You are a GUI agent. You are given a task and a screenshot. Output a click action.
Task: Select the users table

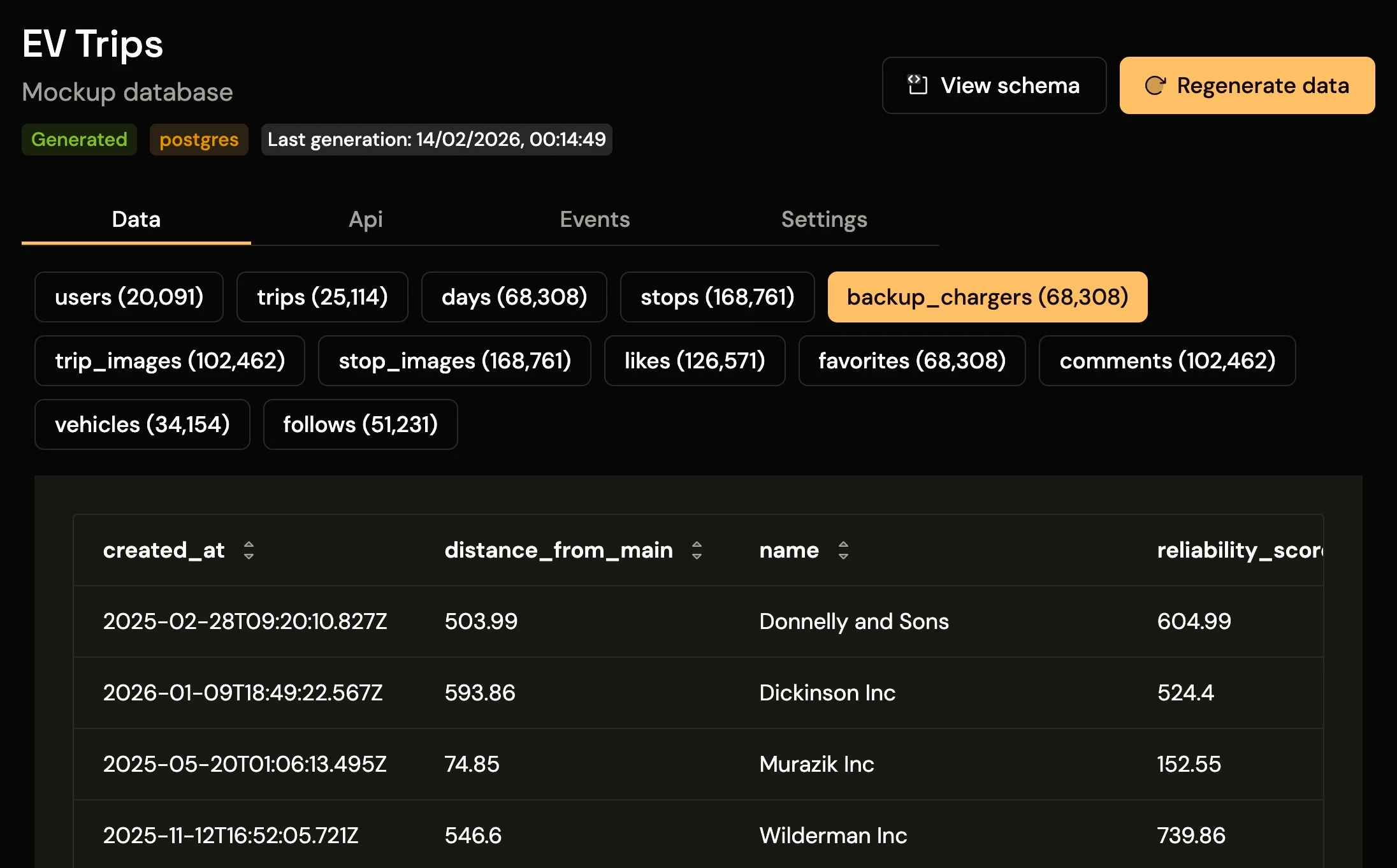129,297
